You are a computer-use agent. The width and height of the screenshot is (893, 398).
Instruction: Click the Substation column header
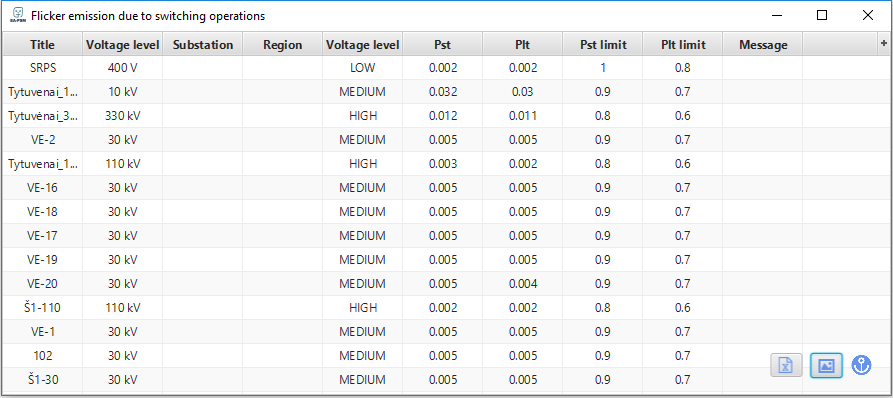[x=203, y=44]
